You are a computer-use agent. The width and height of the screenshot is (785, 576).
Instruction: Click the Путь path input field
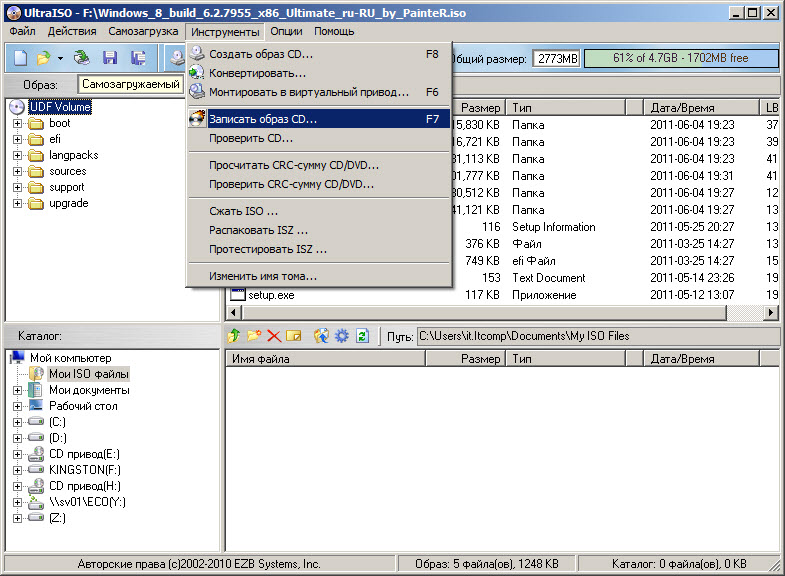point(598,336)
